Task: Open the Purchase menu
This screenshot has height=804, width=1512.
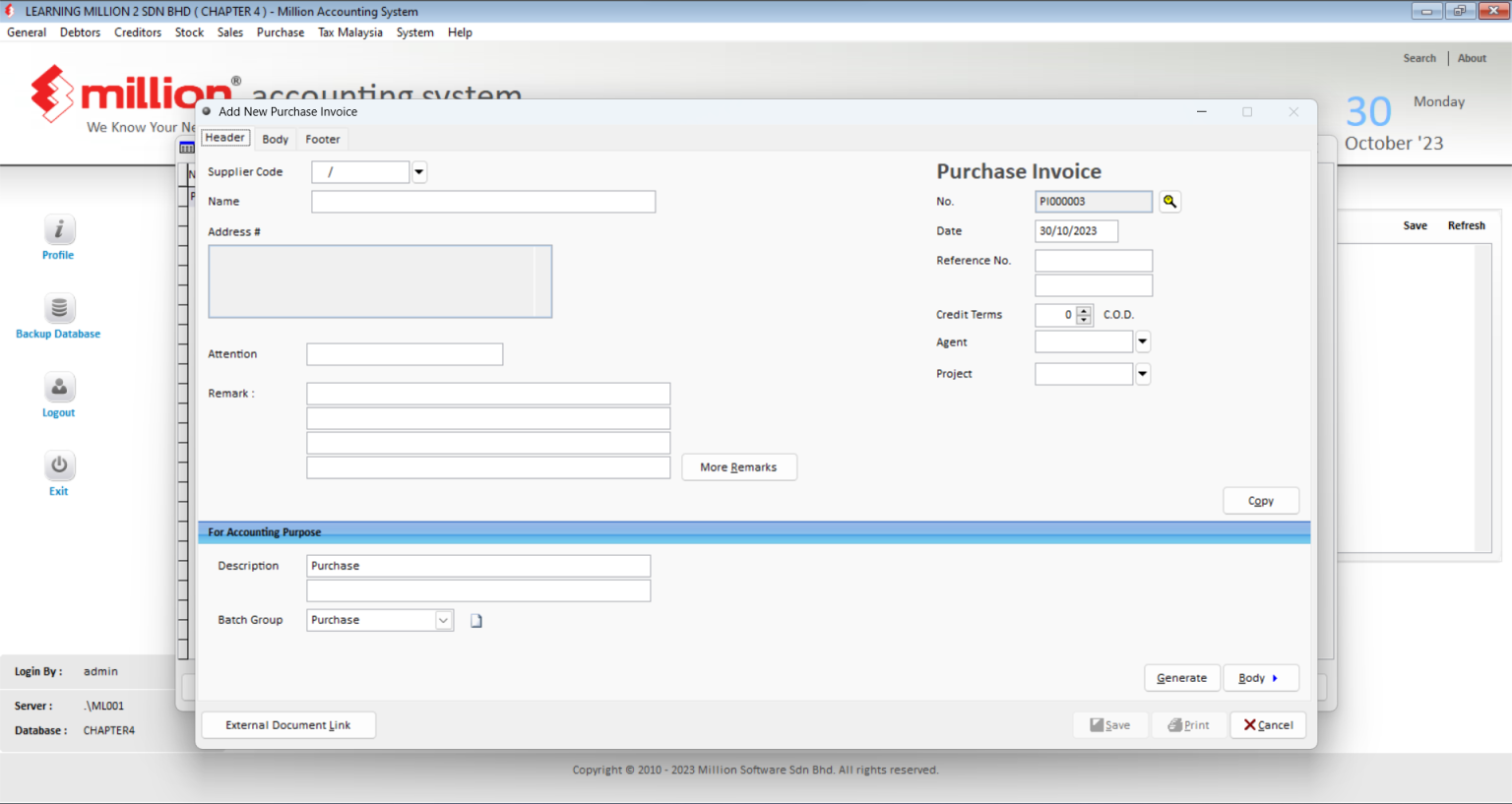Action: point(281,31)
